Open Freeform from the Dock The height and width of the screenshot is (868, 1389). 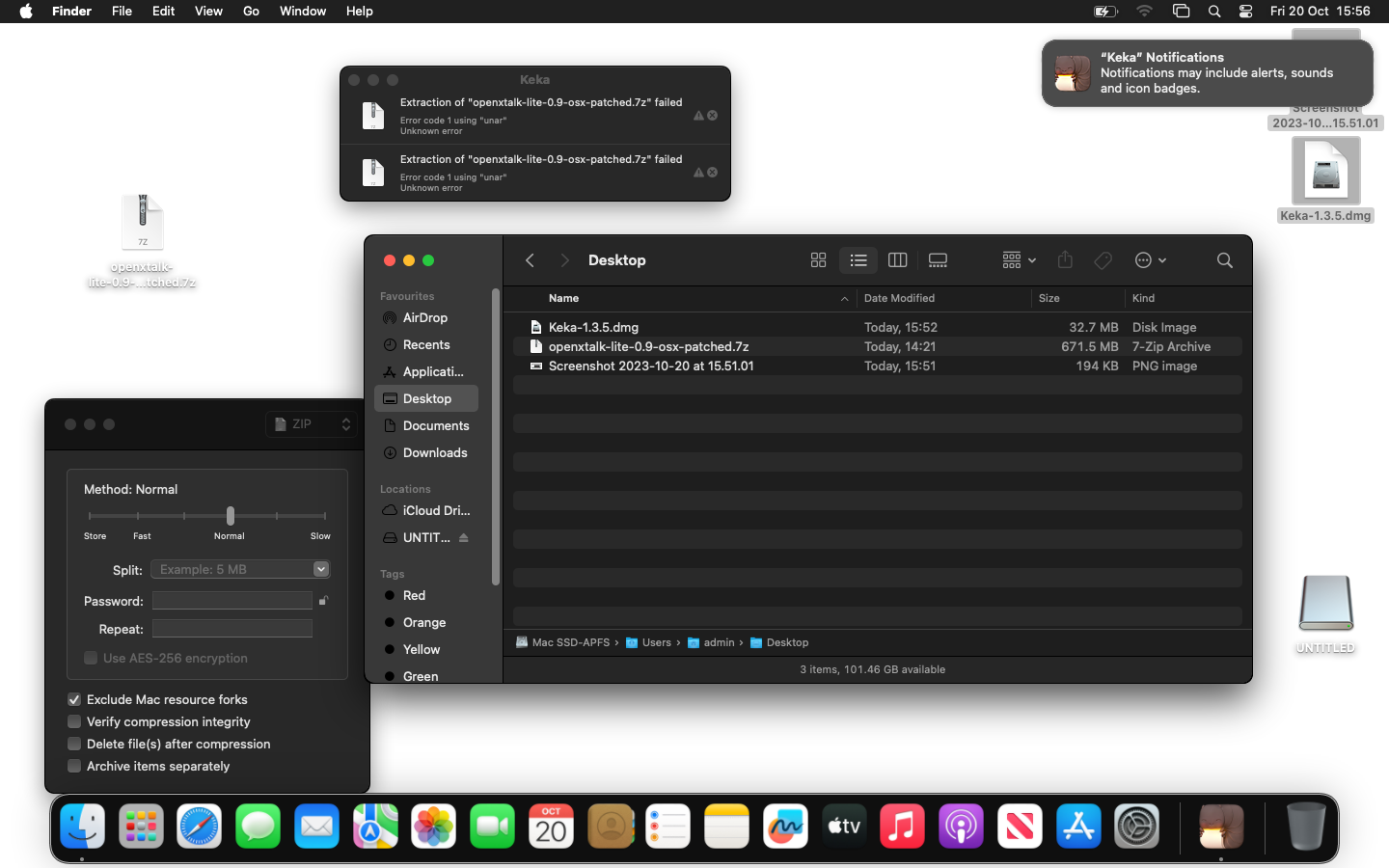pyautogui.click(x=785, y=827)
